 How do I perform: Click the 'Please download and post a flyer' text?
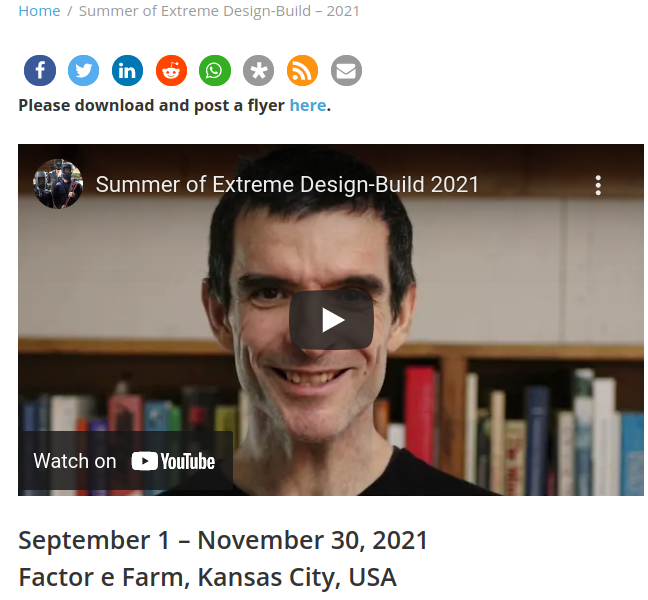[x=151, y=105]
